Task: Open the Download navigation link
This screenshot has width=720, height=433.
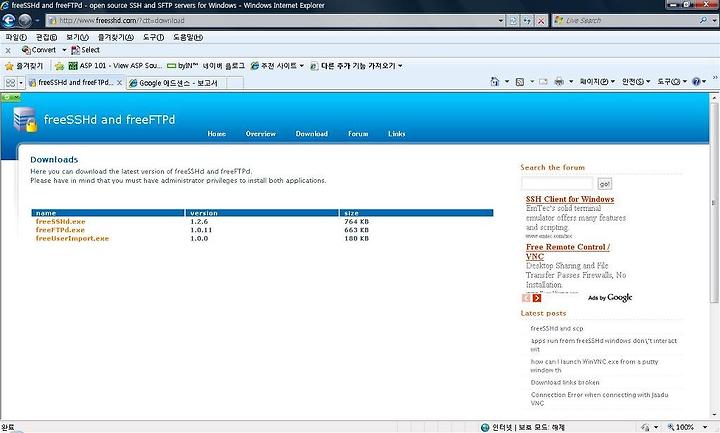Action: [x=311, y=134]
